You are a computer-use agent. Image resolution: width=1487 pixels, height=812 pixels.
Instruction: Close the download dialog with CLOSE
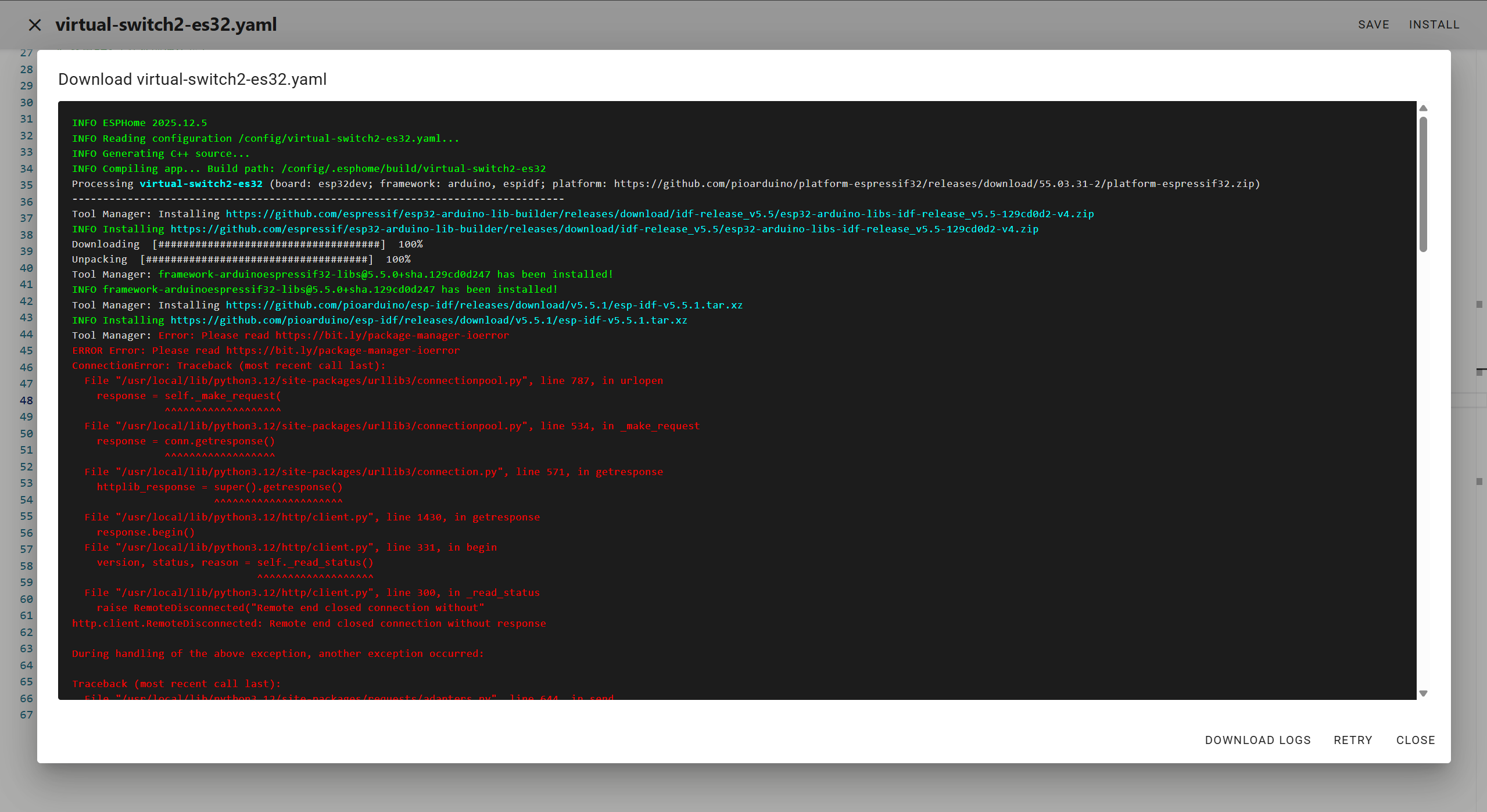pos(1415,740)
